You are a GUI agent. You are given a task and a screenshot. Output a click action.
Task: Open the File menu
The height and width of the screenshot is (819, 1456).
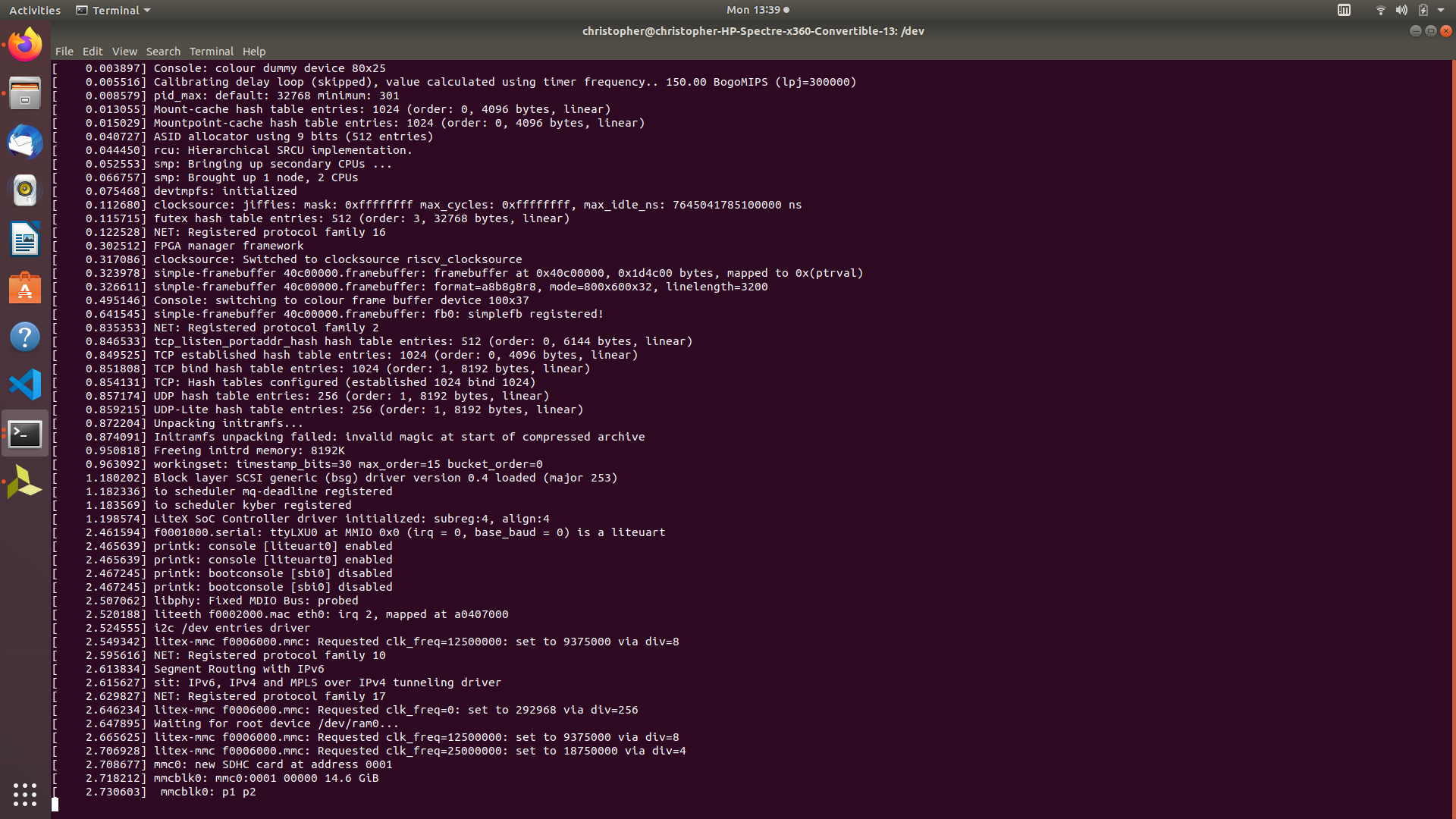click(64, 51)
